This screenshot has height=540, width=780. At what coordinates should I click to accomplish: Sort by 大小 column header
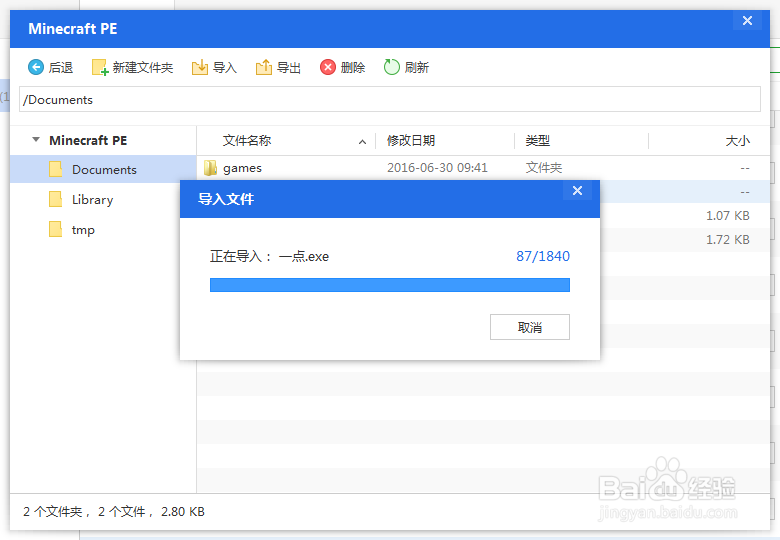coord(738,141)
